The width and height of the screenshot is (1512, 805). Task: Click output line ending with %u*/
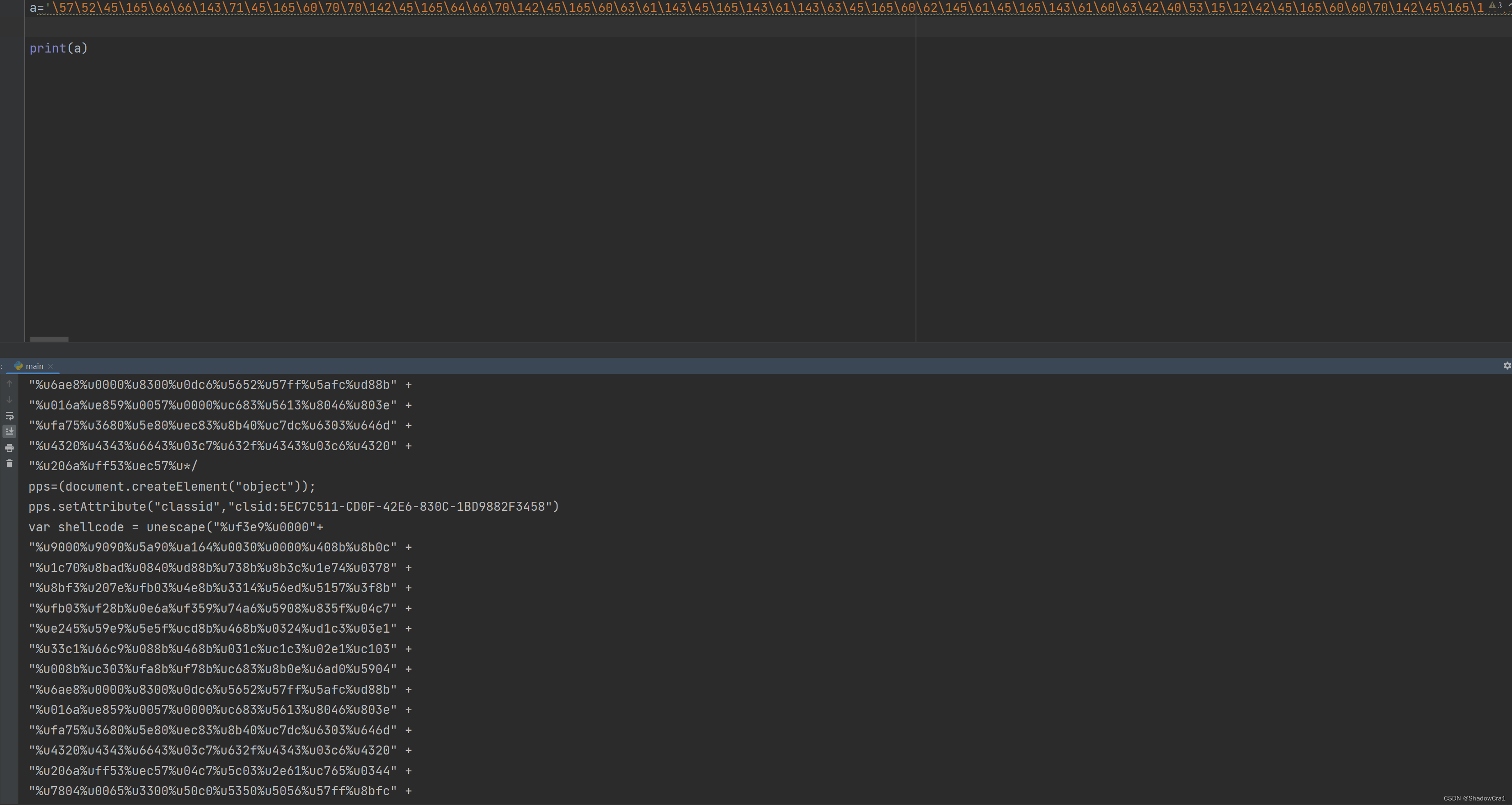[113, 466]
